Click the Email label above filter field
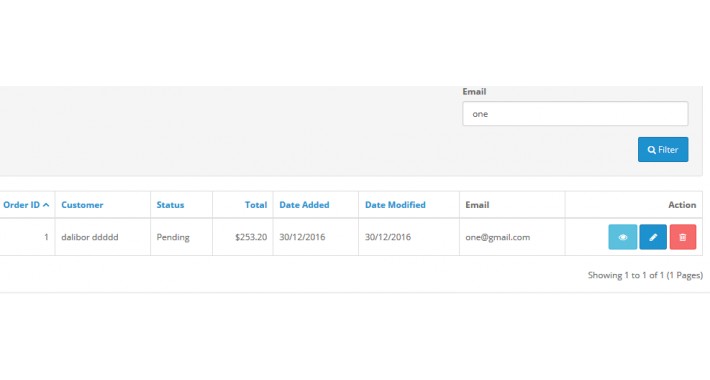This screenshot has width=710, height=380. [474, 91]
